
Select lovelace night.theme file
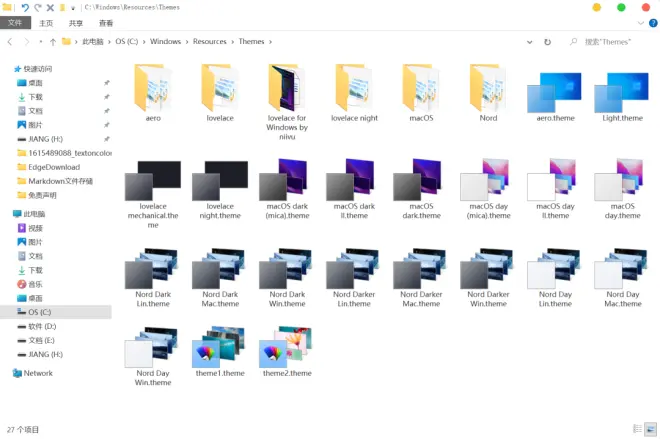(220, 189)
